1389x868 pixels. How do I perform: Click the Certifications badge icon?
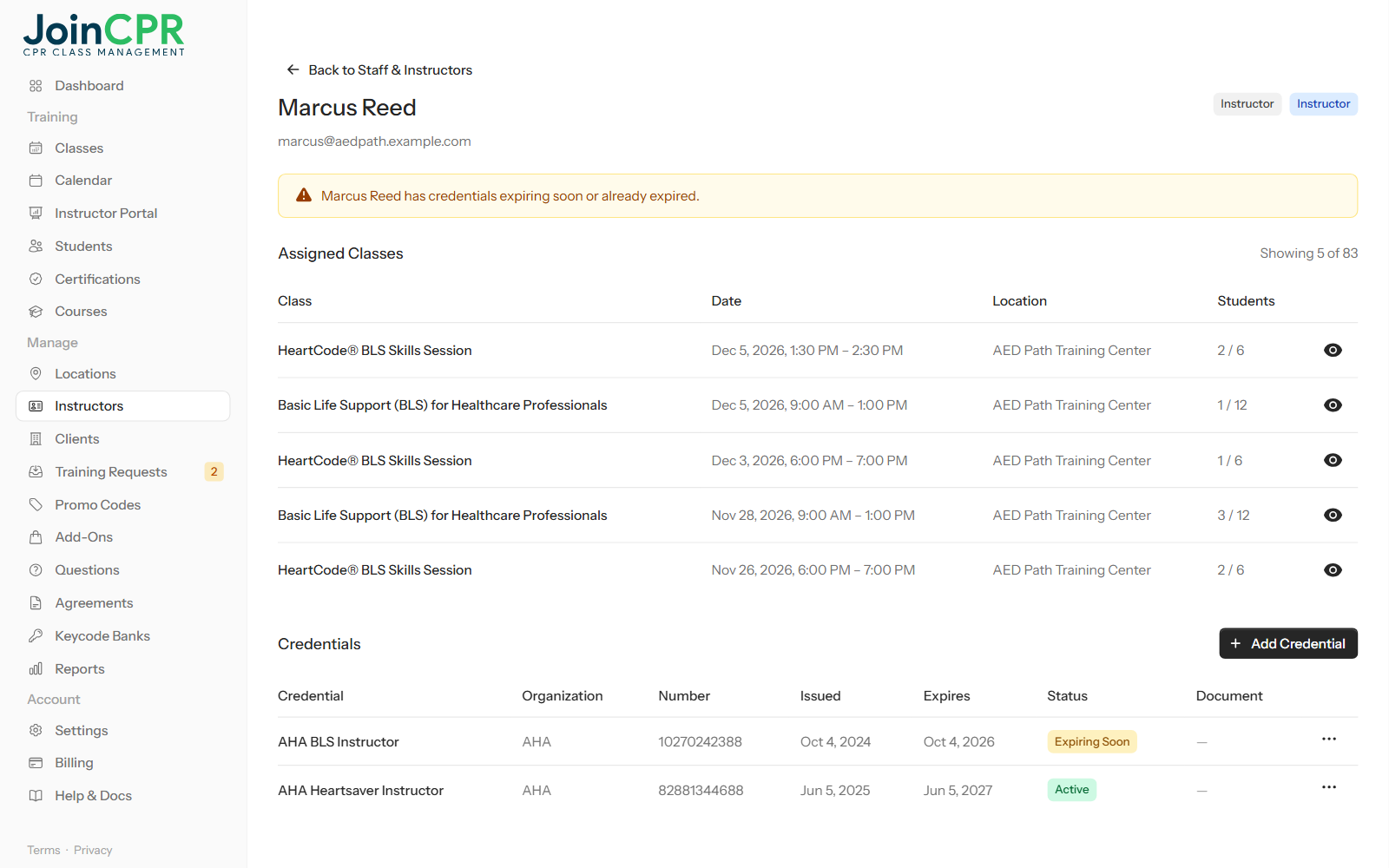36,279
